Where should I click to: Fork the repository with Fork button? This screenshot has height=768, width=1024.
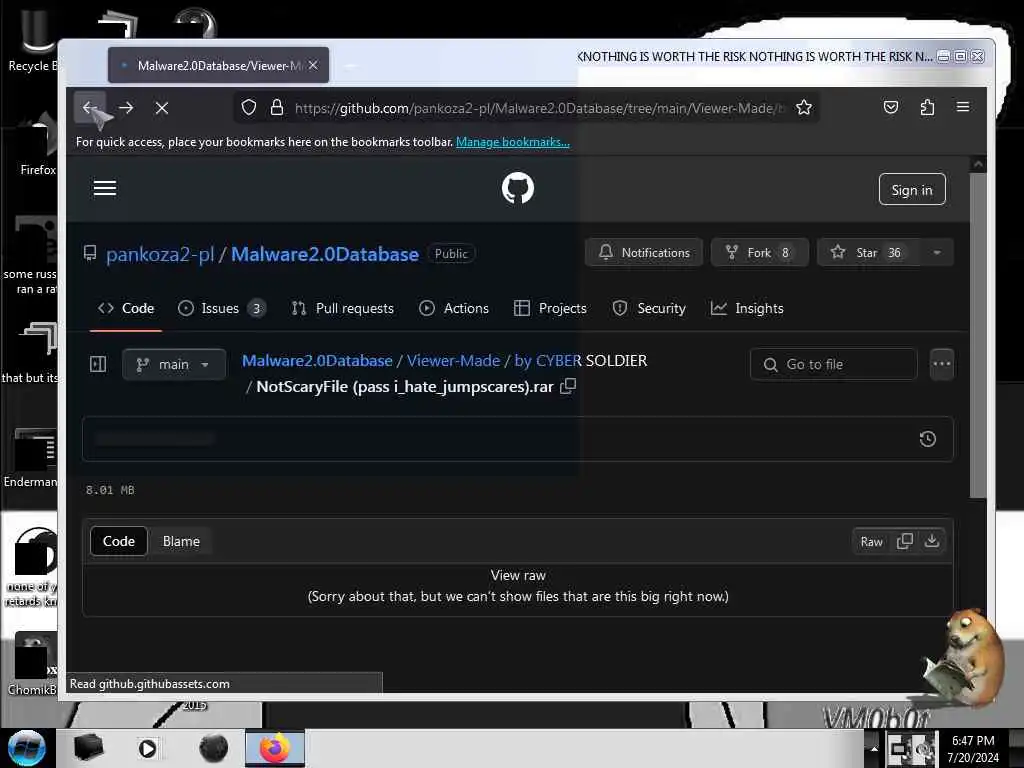pyautogui.click(x=760, y=253)
